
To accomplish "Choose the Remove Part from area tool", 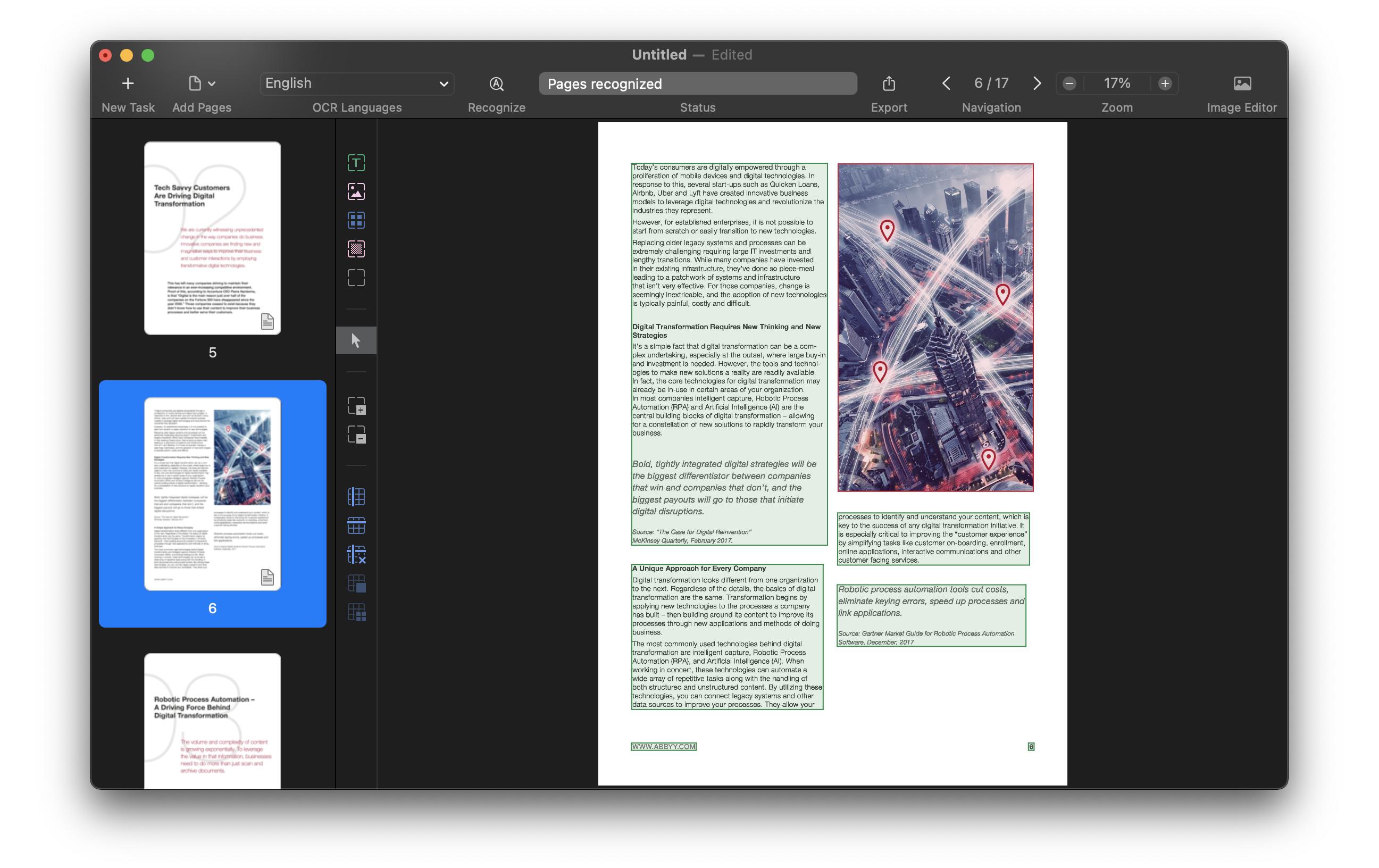I will [x=356, y=436].
